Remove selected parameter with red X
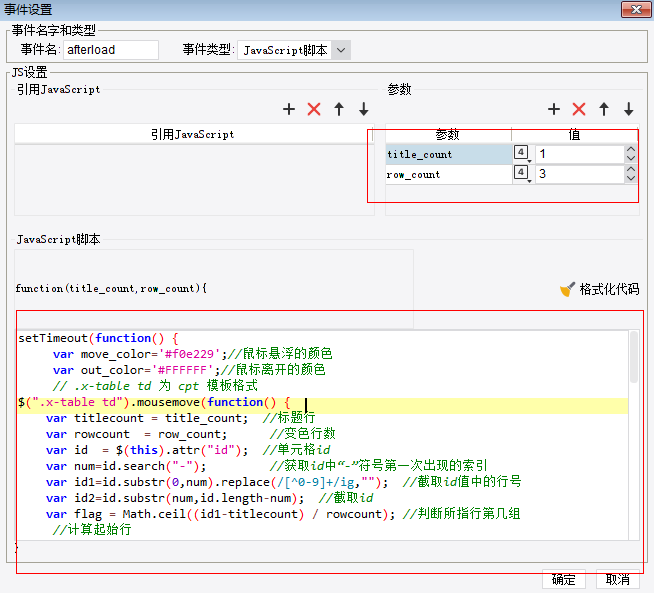 (x=579, y=109)
